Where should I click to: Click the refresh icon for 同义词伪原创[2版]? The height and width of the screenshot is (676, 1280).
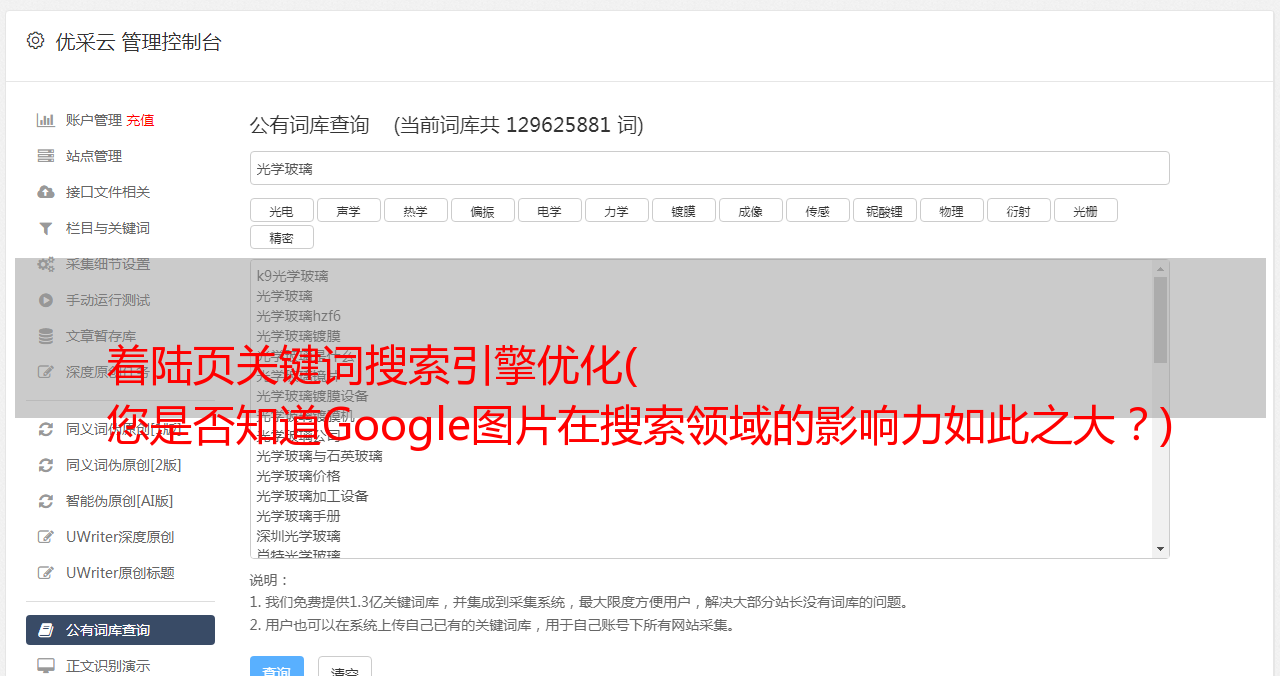point(45,465)
